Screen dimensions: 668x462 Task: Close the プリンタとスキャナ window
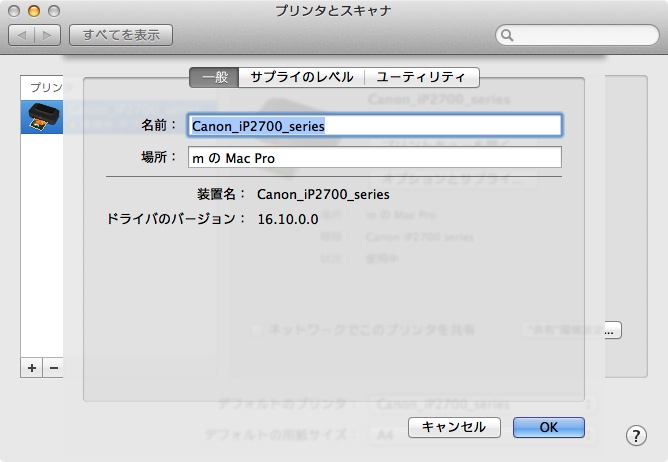coord(13,11)
